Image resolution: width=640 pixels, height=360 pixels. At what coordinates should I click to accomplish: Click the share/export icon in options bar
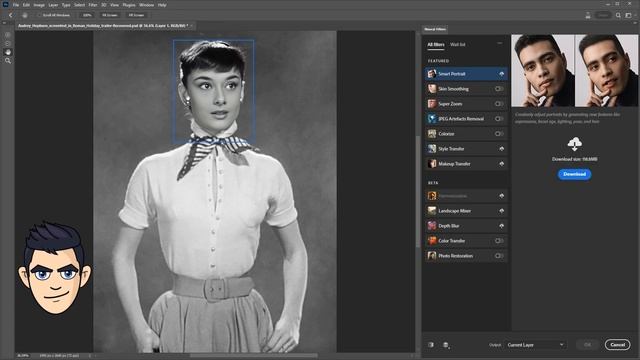click(x=588, y=15)
